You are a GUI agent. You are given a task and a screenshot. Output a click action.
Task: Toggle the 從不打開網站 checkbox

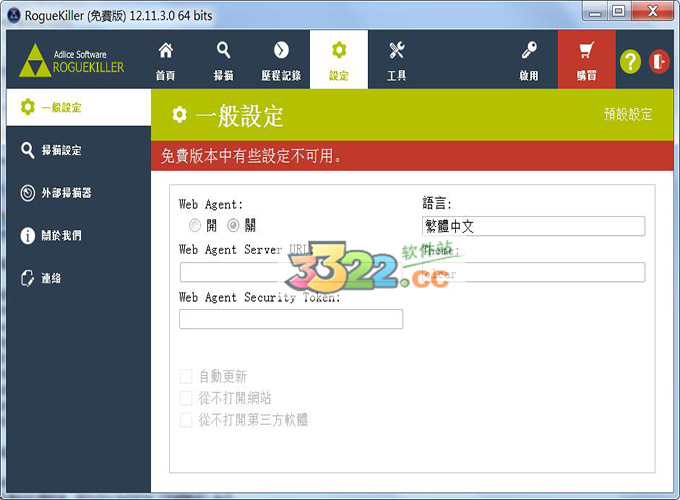(186, 398)
